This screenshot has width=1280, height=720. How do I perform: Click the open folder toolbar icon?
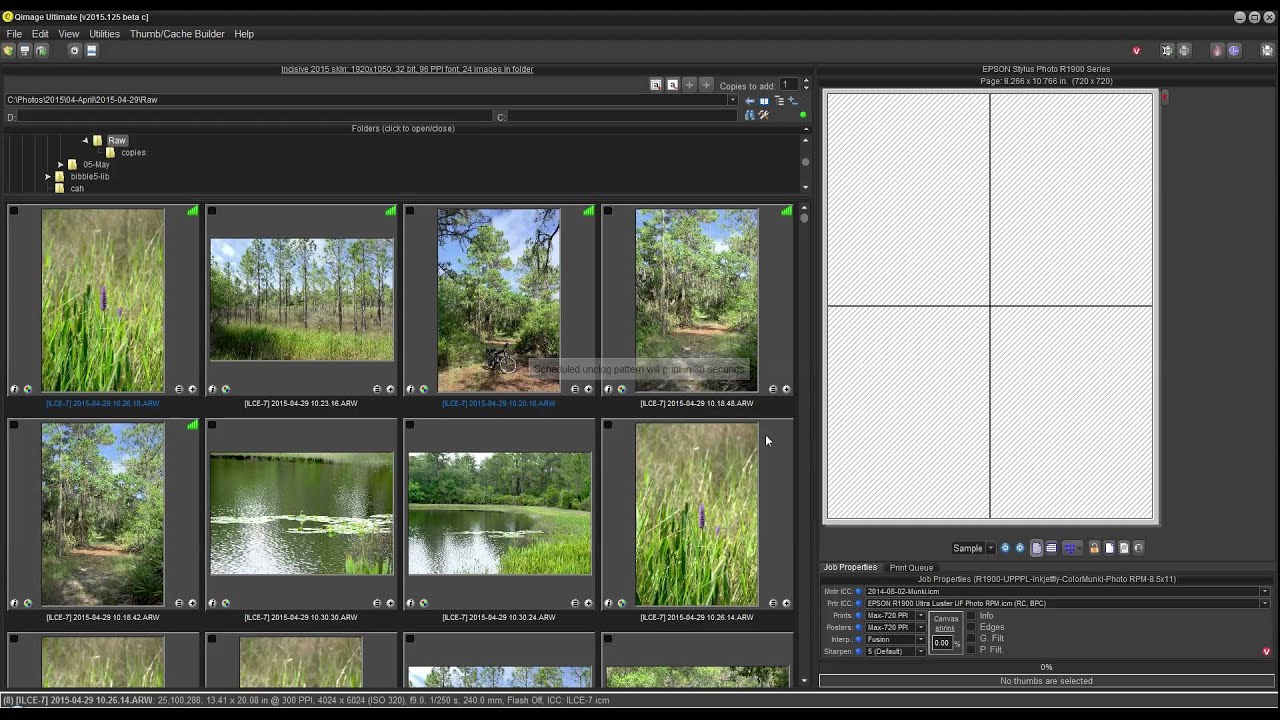pos(8,50)
